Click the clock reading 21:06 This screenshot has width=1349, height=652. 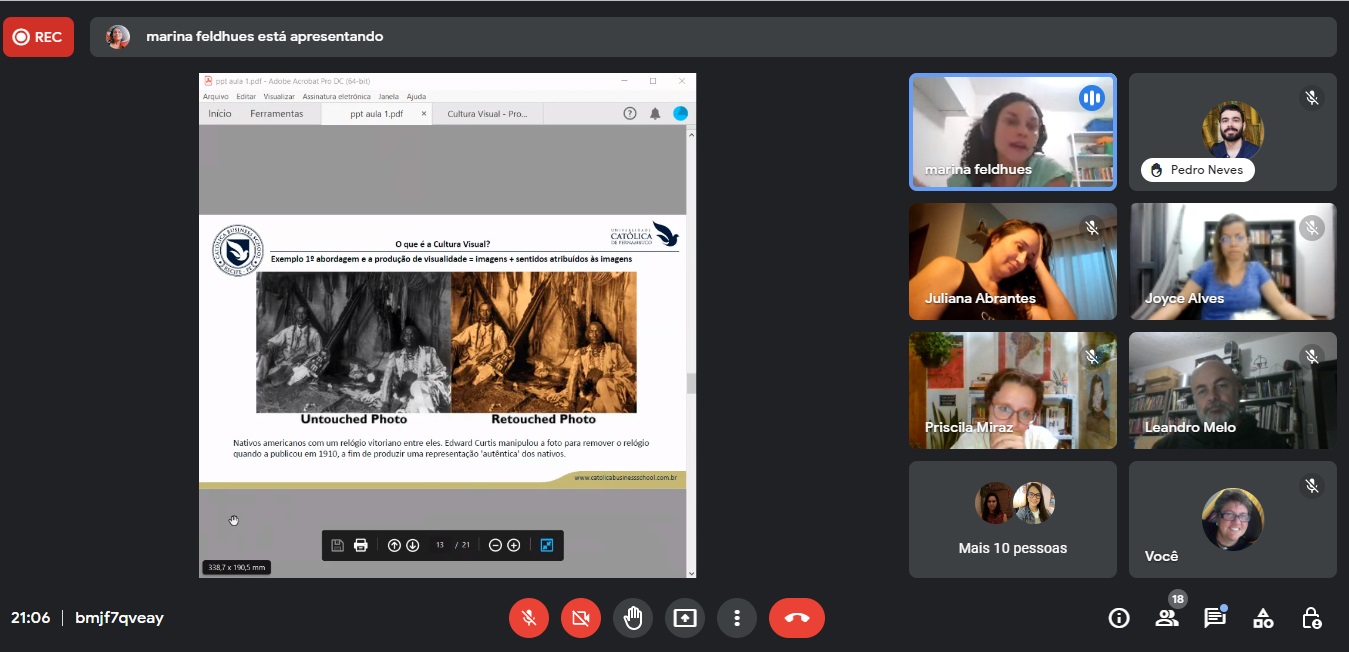click(31, 618)
